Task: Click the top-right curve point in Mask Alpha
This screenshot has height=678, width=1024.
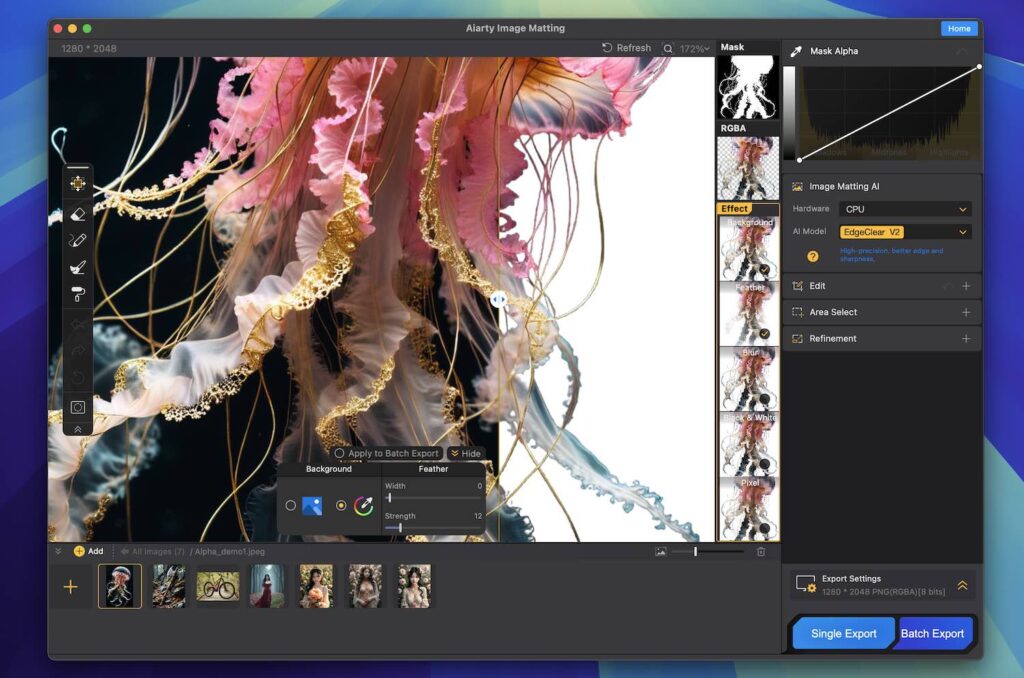Action: (x=979, y=67)
